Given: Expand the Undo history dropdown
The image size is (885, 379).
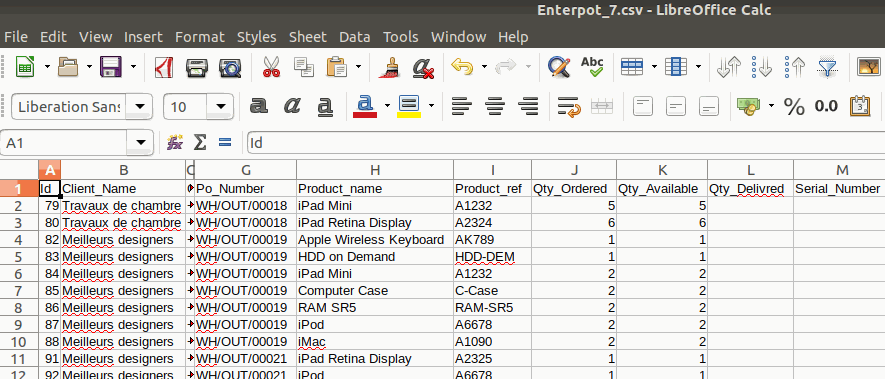Looking at the screenshot, I should 484,67.
